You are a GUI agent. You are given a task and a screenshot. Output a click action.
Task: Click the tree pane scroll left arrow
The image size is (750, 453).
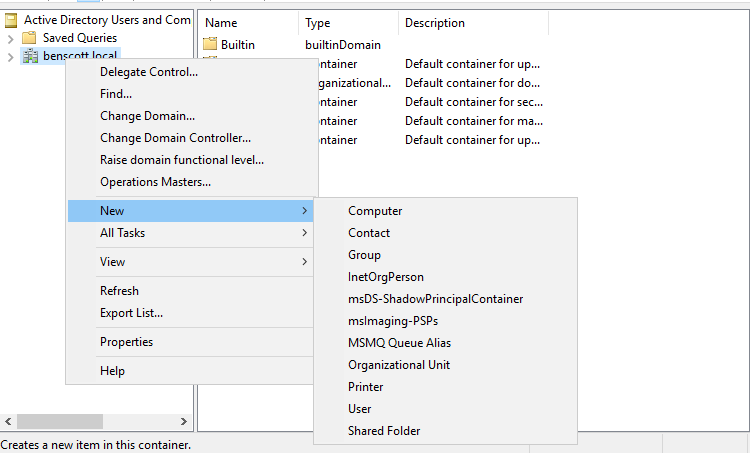pyautogui.click(x=8, y=421)
